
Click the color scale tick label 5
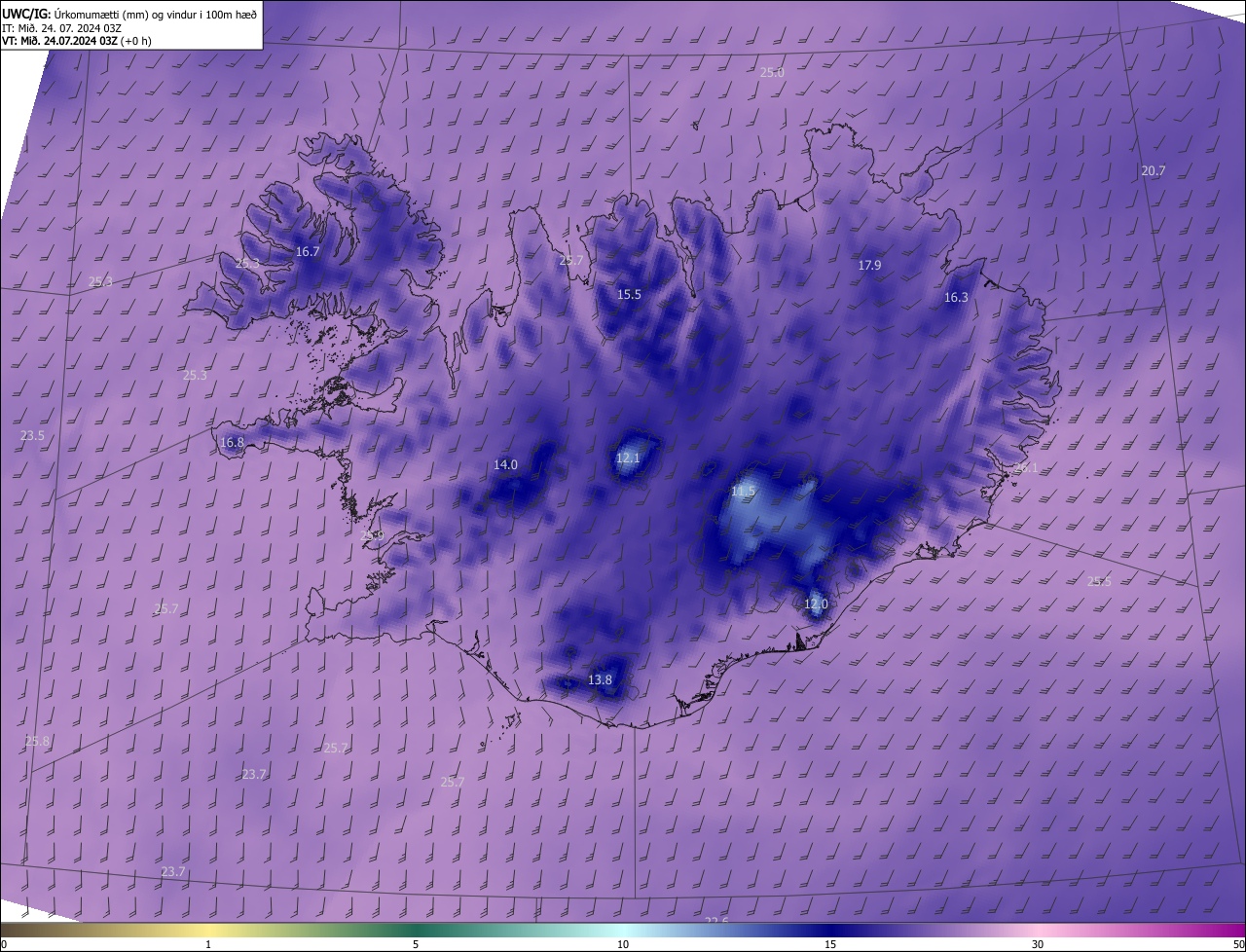[416, 944]
